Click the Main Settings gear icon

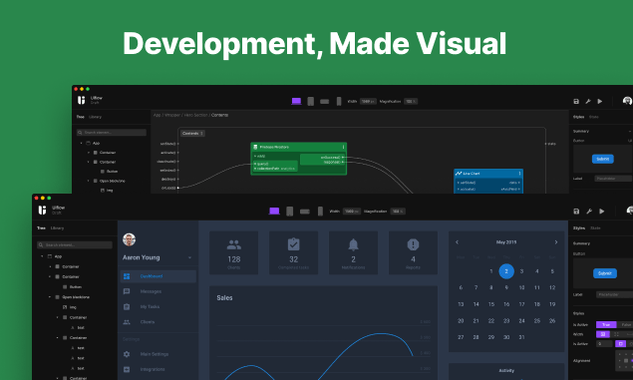126,354
